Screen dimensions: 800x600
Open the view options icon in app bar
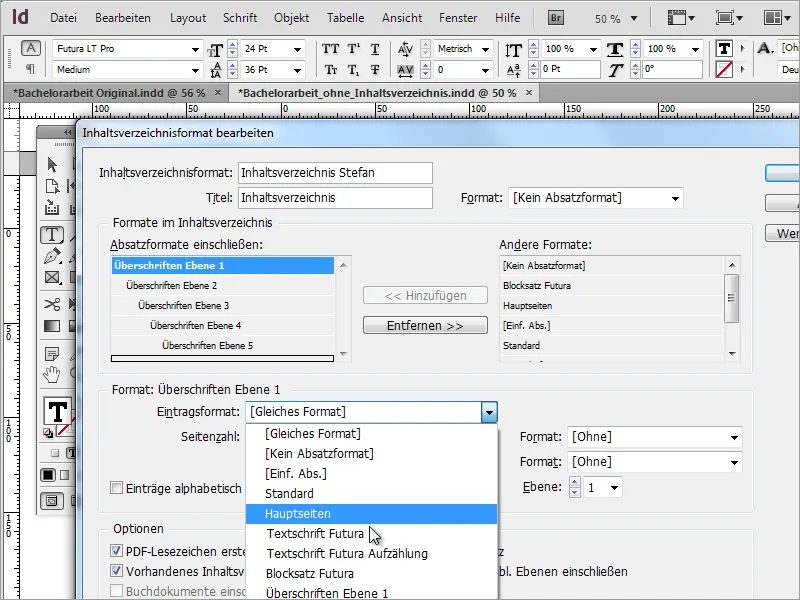click(x=681, y=18)
